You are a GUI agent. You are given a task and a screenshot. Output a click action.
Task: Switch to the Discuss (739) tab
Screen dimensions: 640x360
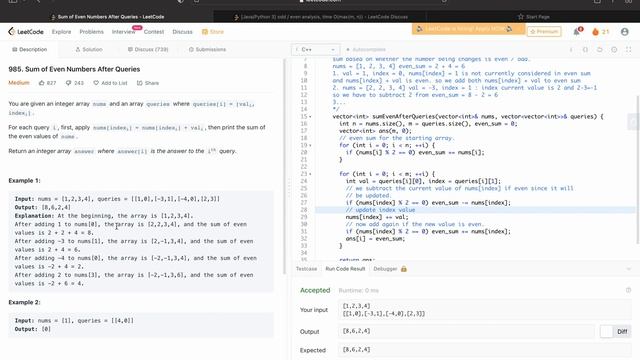coord(148,49)
